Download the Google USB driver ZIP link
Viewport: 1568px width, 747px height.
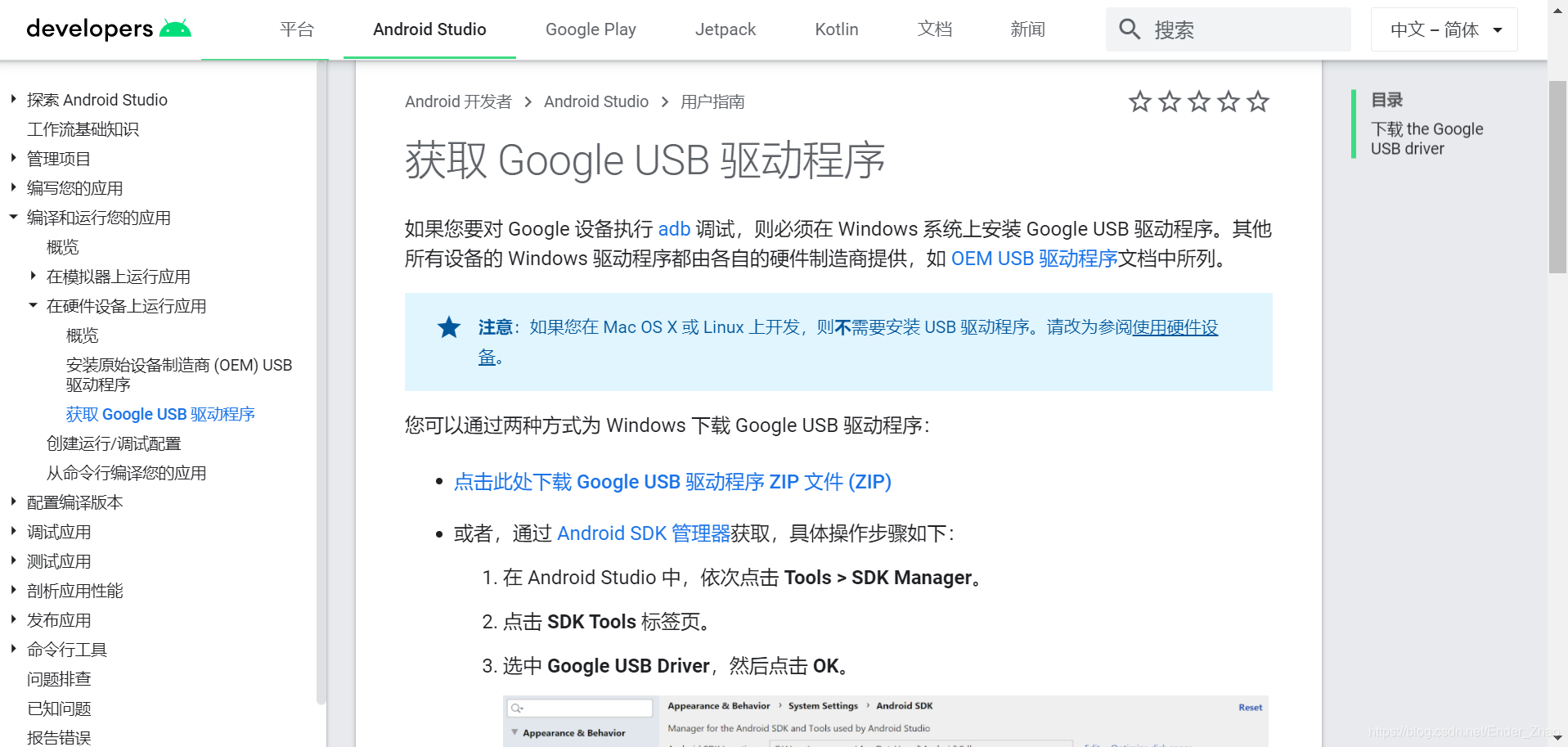click(x=672, y=482)
